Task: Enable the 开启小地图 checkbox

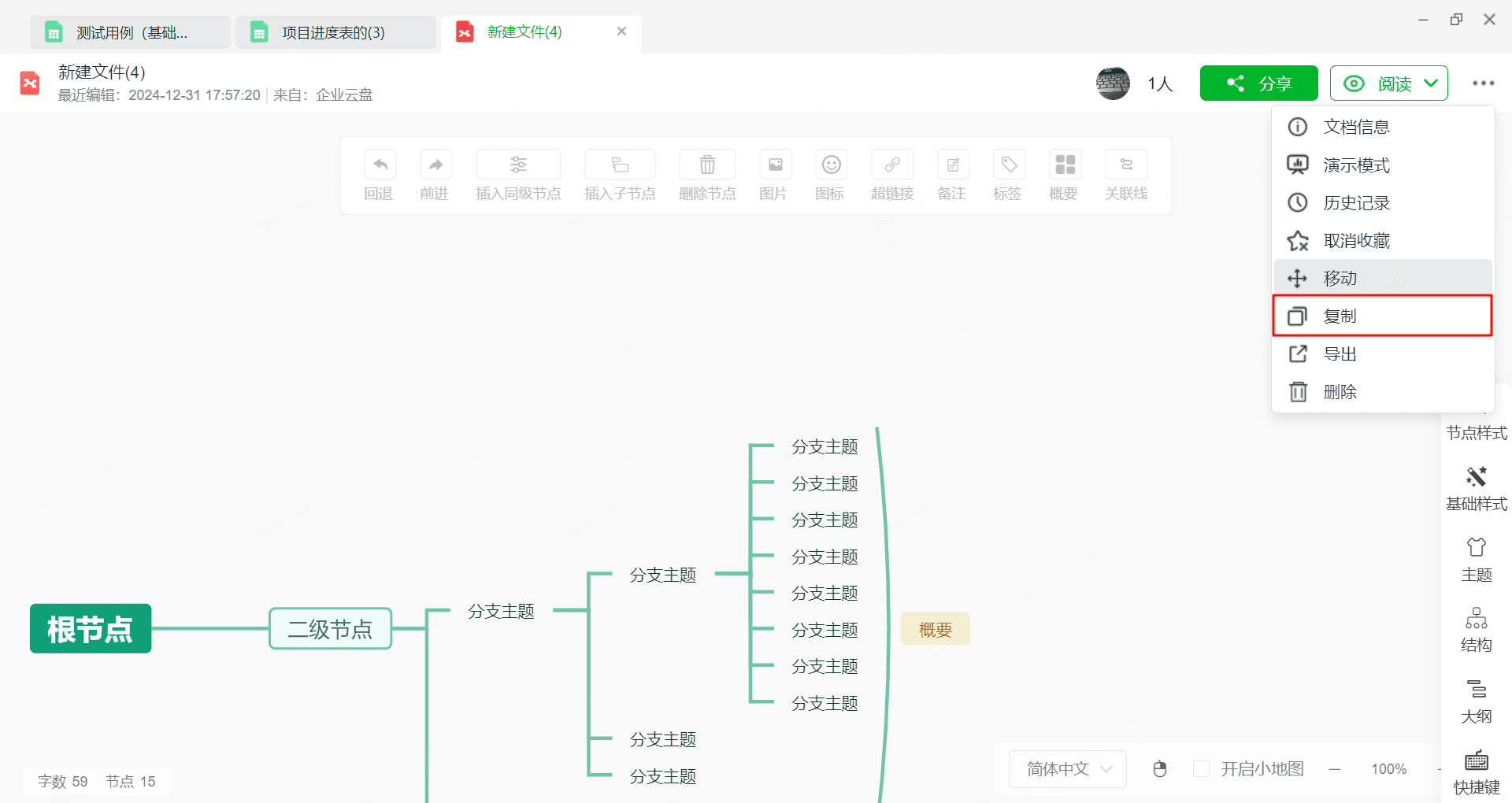Action: [1201, 768]
